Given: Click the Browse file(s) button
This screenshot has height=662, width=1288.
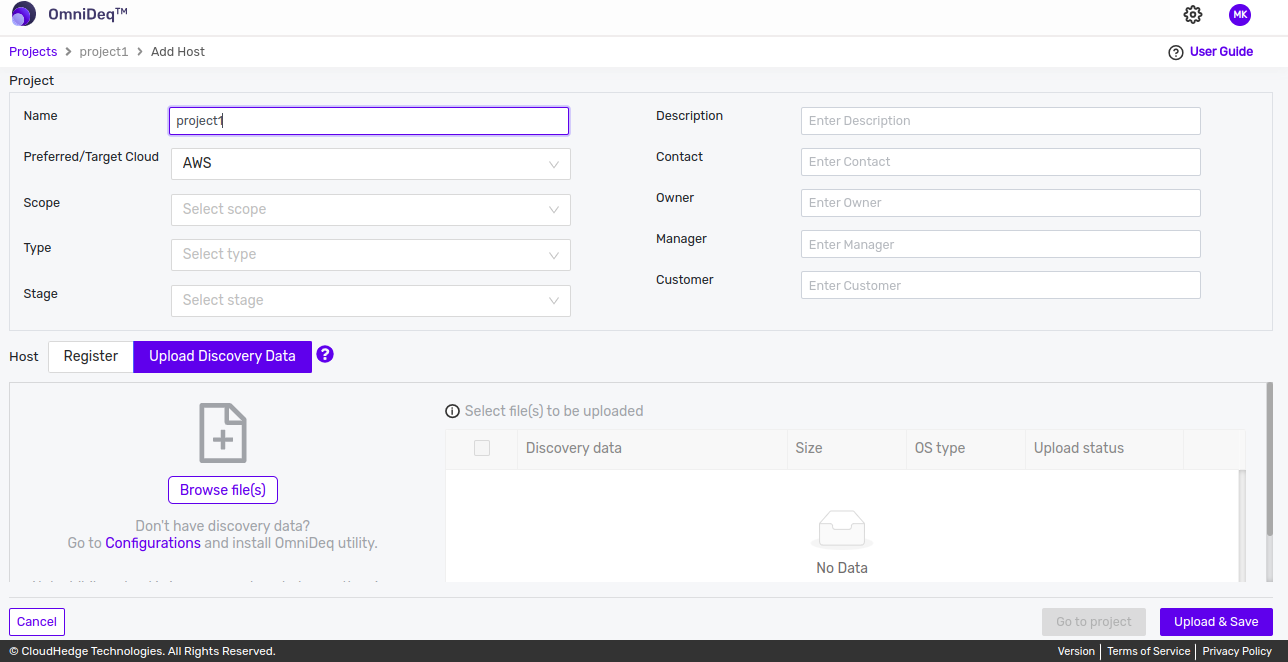Looking at the screenshot, I should tap(223, 490).
